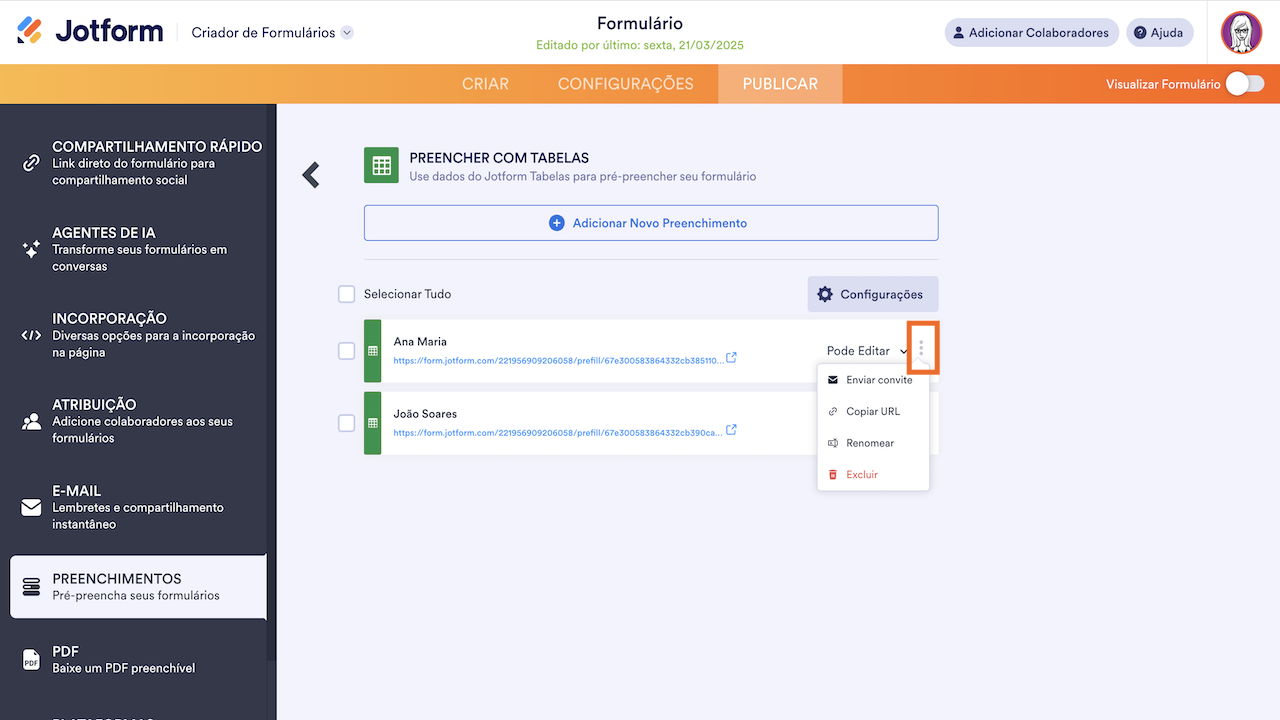Choose Copiar URL from context menu
This screenshot has height=720, width=1280.
(873, 411)
